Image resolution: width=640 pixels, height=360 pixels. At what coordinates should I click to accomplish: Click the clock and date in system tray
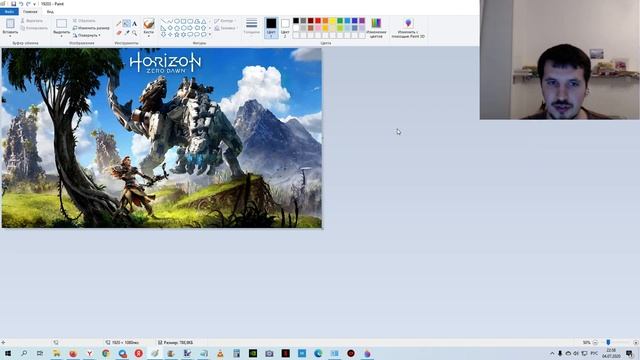pos(611,353)
